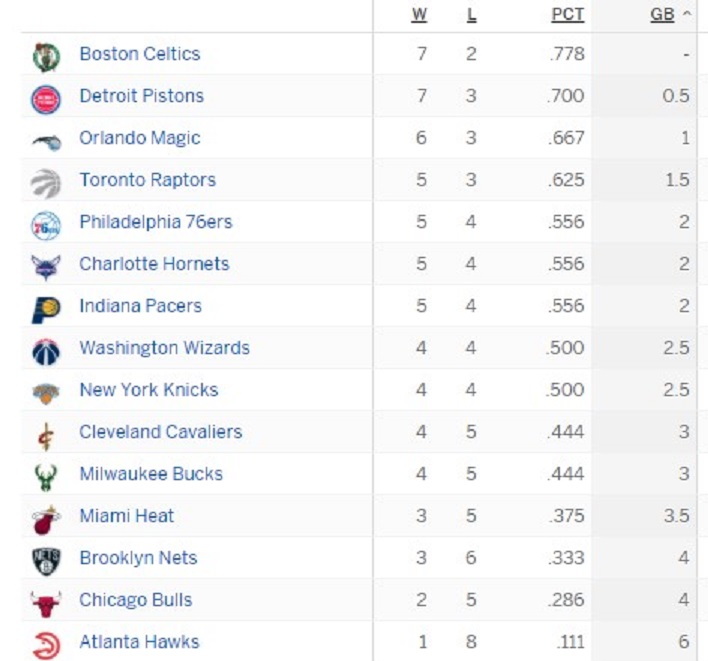Click the Miami Heat logo
Screen dimensions: 708x661
tap(46, 520)
